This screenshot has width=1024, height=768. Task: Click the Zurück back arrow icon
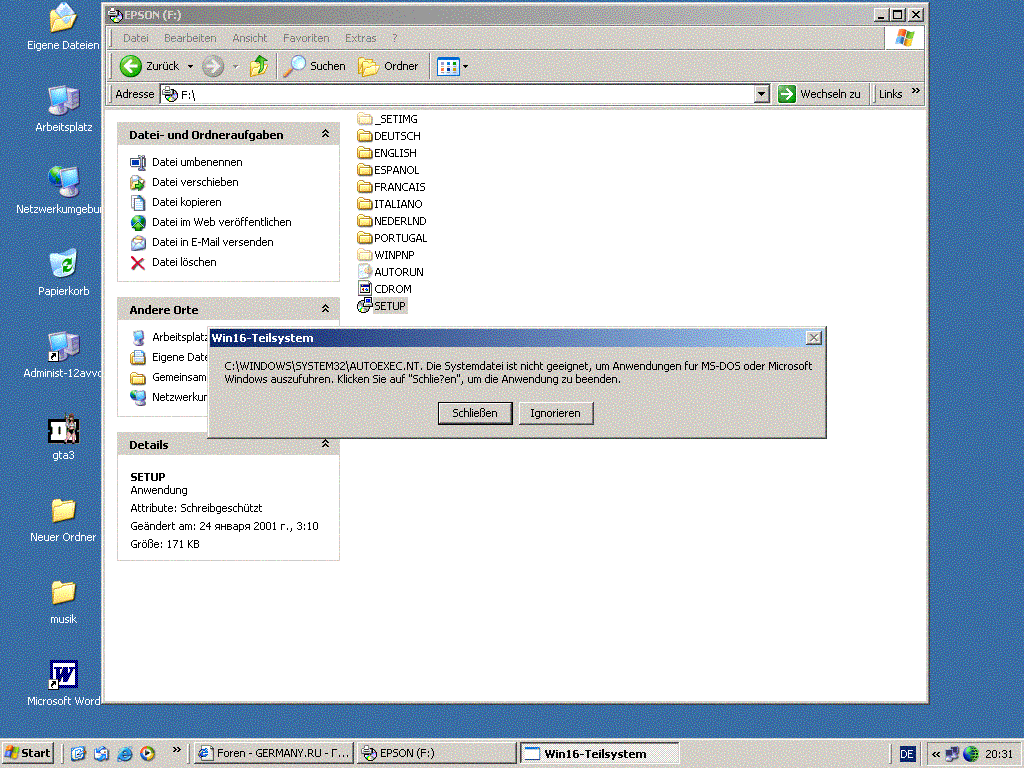coord(131,66)
